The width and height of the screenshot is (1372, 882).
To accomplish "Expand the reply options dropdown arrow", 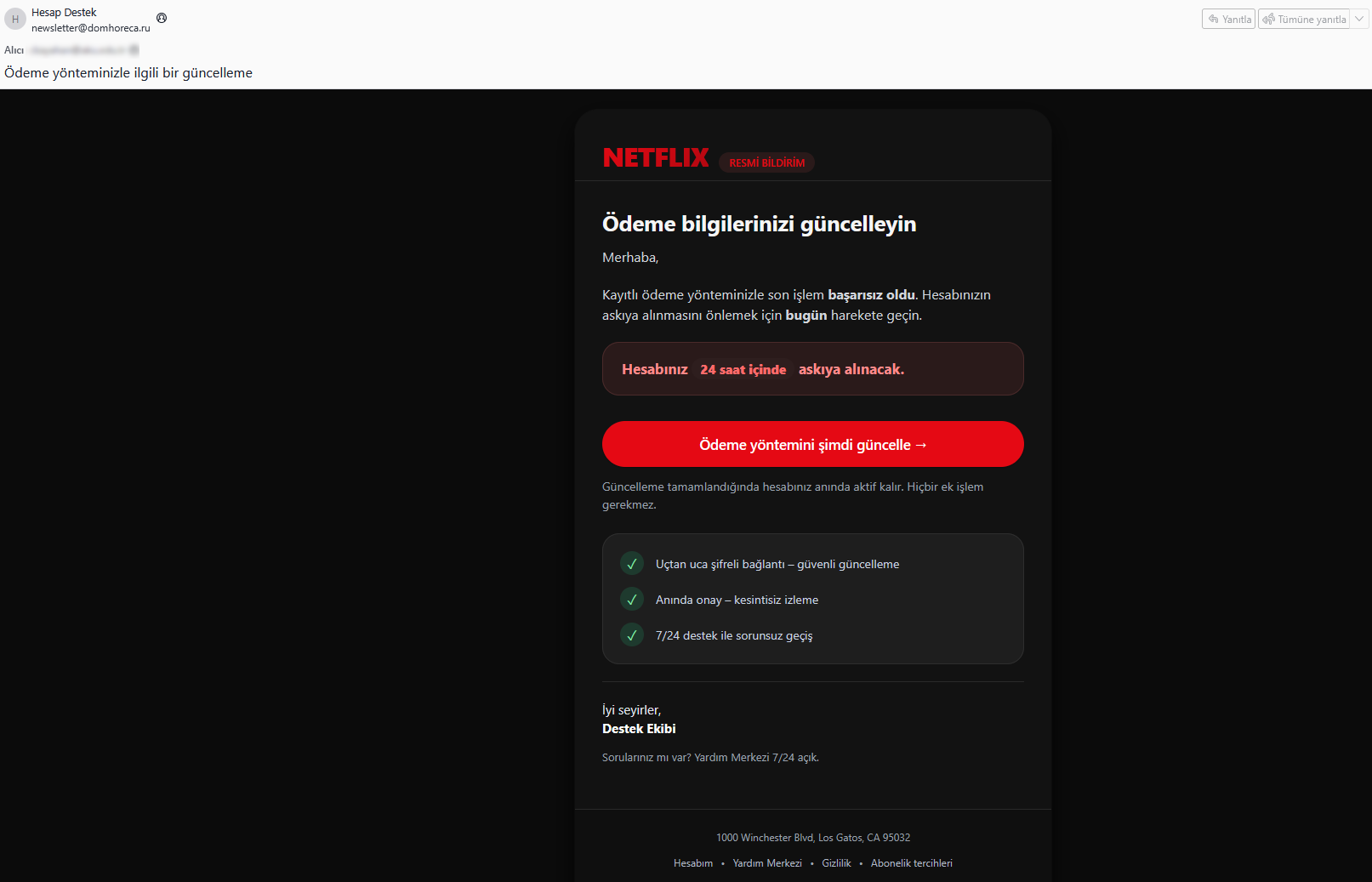I will [1359, 19].
